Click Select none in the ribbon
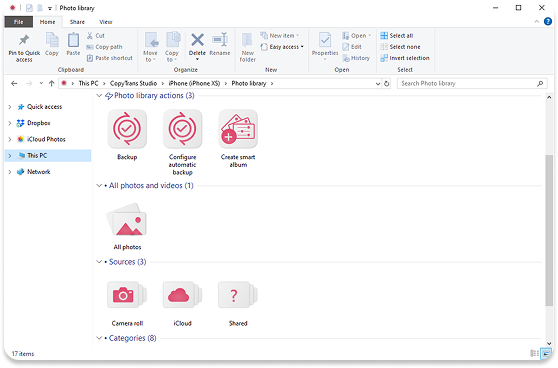The height and width of the screenshot is (368, 558). click(x=400, y=47)
